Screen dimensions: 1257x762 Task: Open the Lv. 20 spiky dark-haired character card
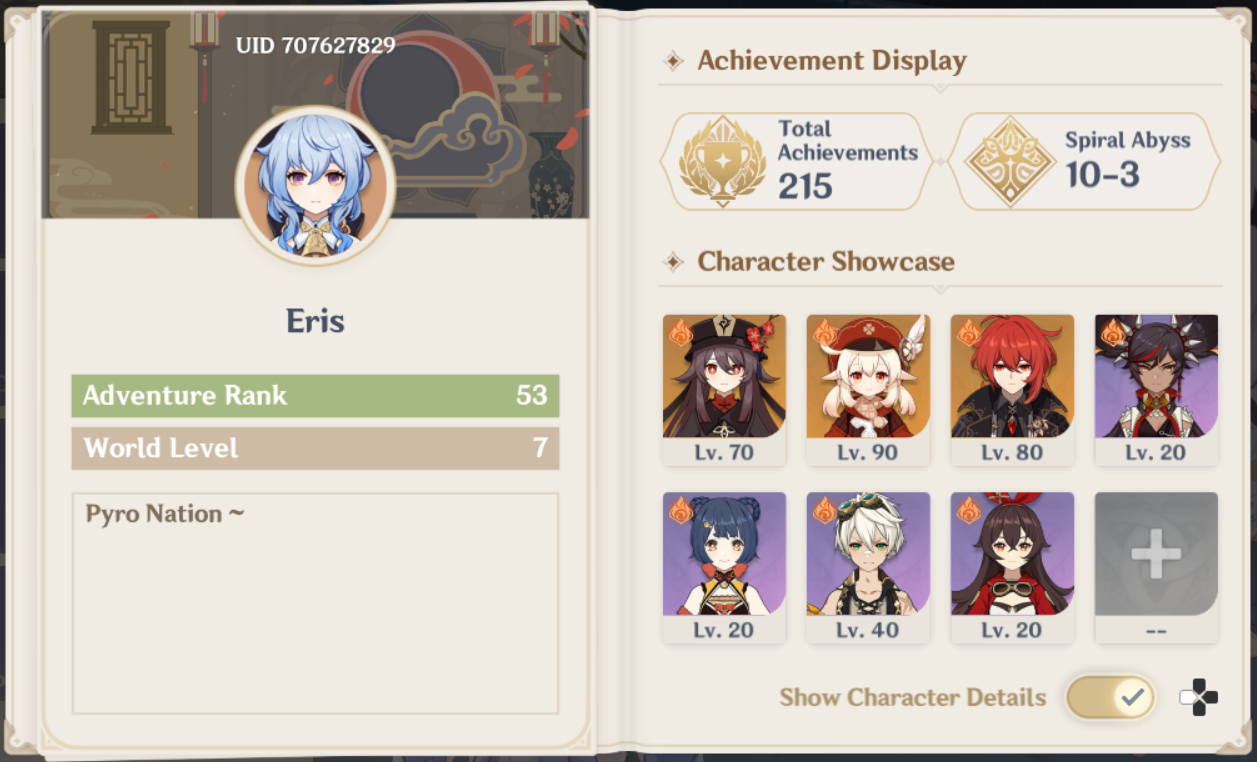click(x=1156, y=390)
